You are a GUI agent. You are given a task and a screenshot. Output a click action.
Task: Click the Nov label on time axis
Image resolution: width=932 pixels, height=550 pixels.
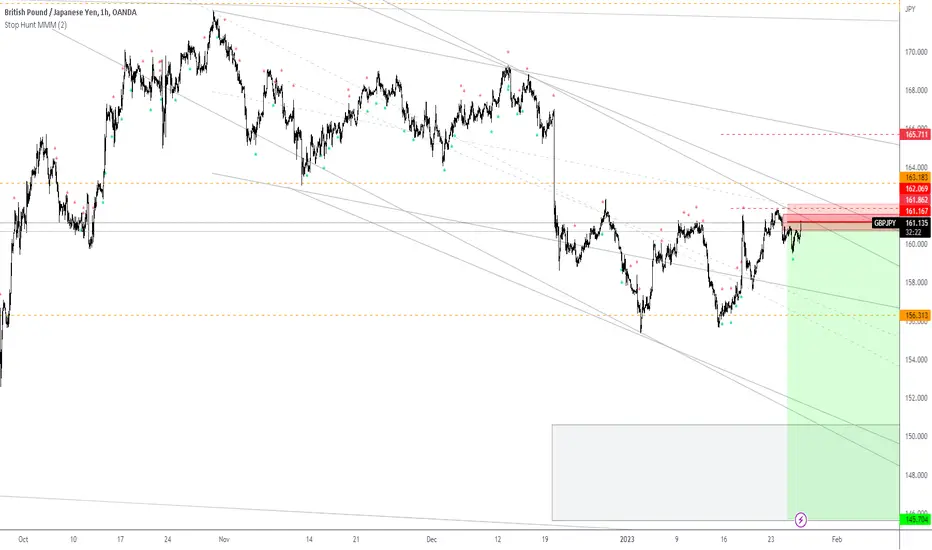point(224,540)
